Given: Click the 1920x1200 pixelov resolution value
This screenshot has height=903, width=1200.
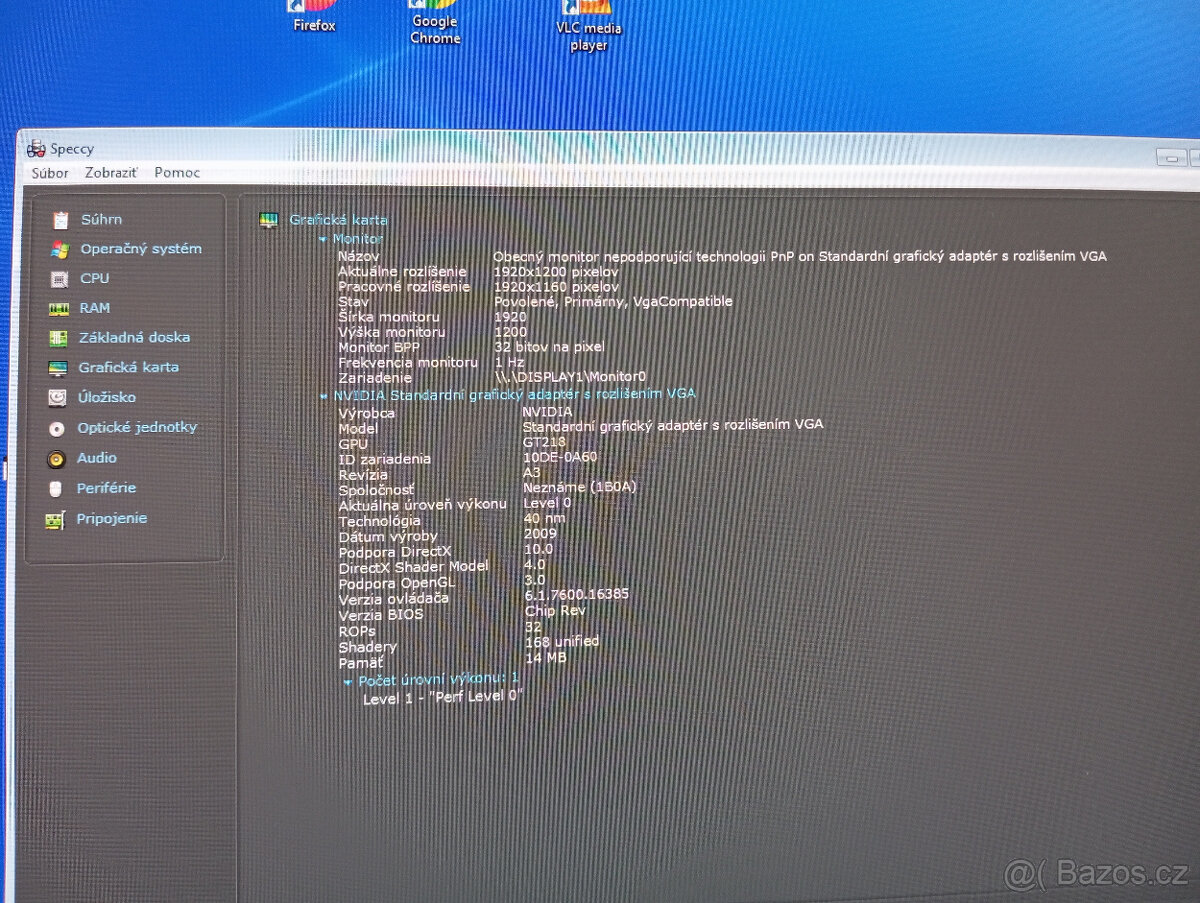Looking at the screenshot, I should pyautogui.click(x=556, y=271).
